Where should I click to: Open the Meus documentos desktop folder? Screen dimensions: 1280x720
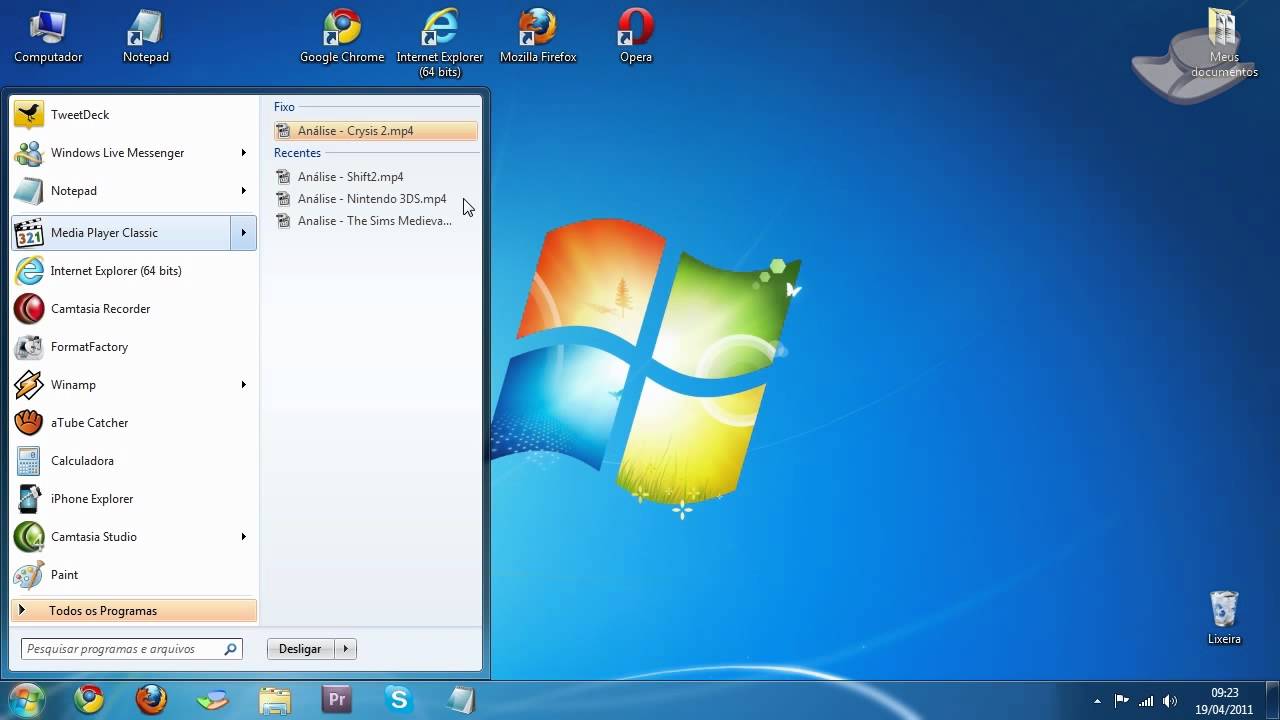[x=1223, y=43]
